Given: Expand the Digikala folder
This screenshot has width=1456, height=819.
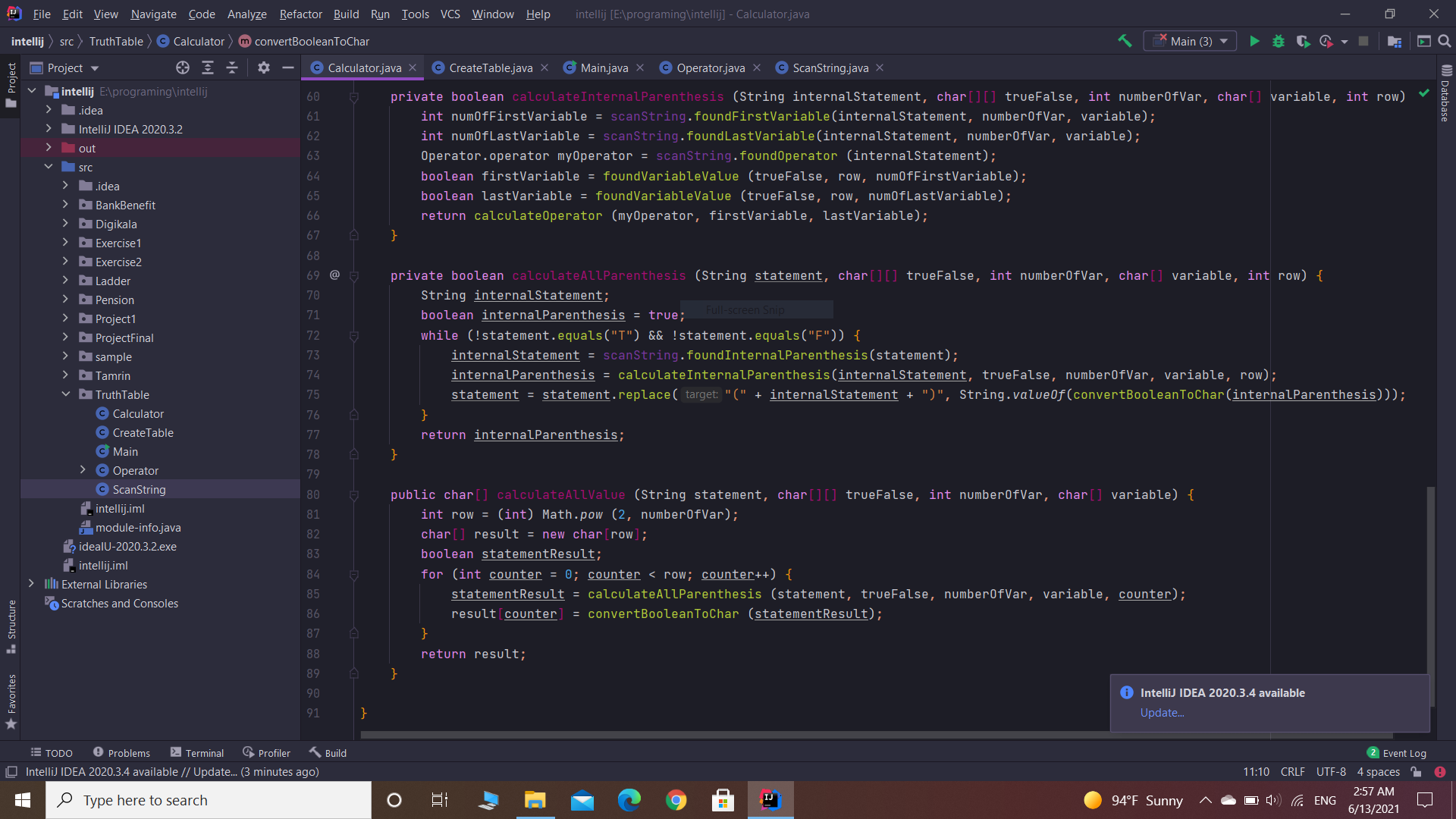Looking at the screenshot, I should tap(65, 224).
